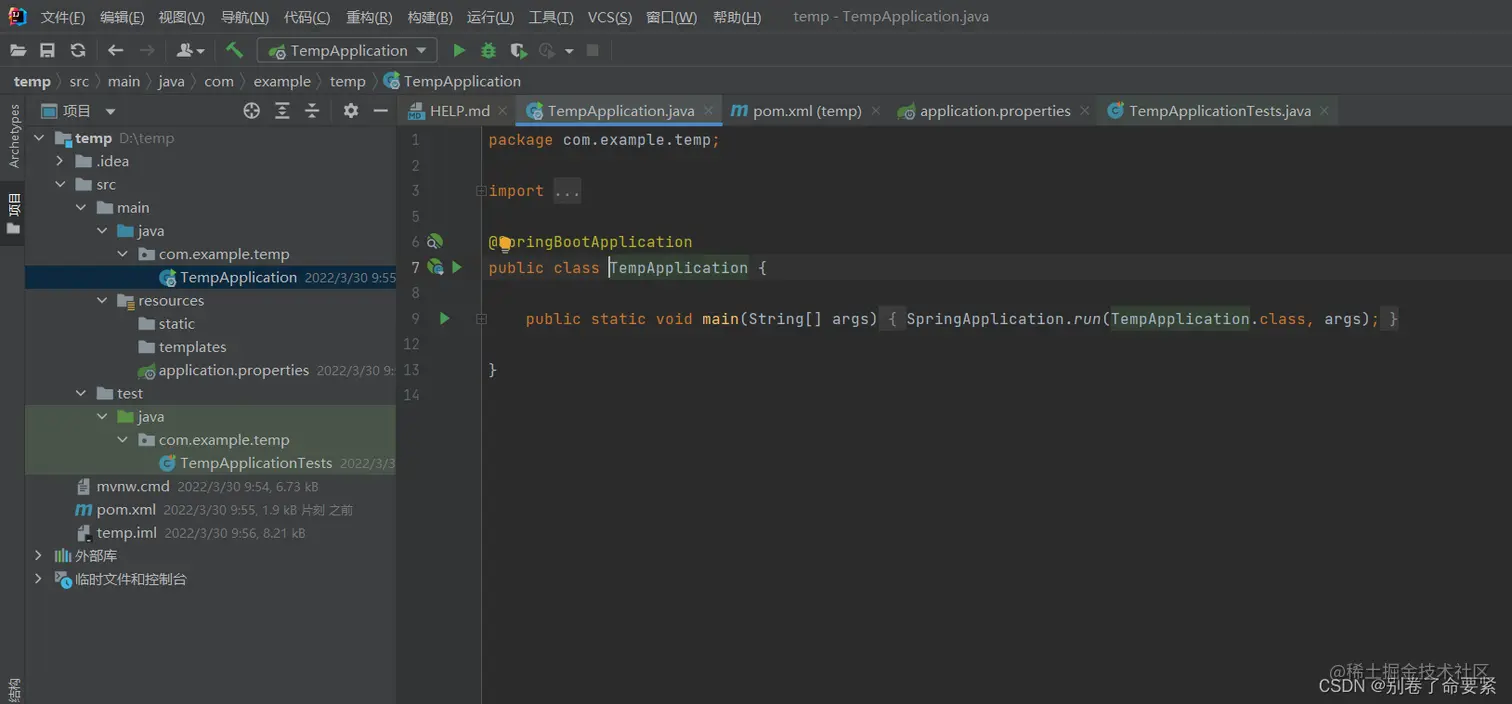Viewport: 1512px width, 704px height.
Task: Close the pom.xml (temp) tab
Action: [x=875, y=111]
